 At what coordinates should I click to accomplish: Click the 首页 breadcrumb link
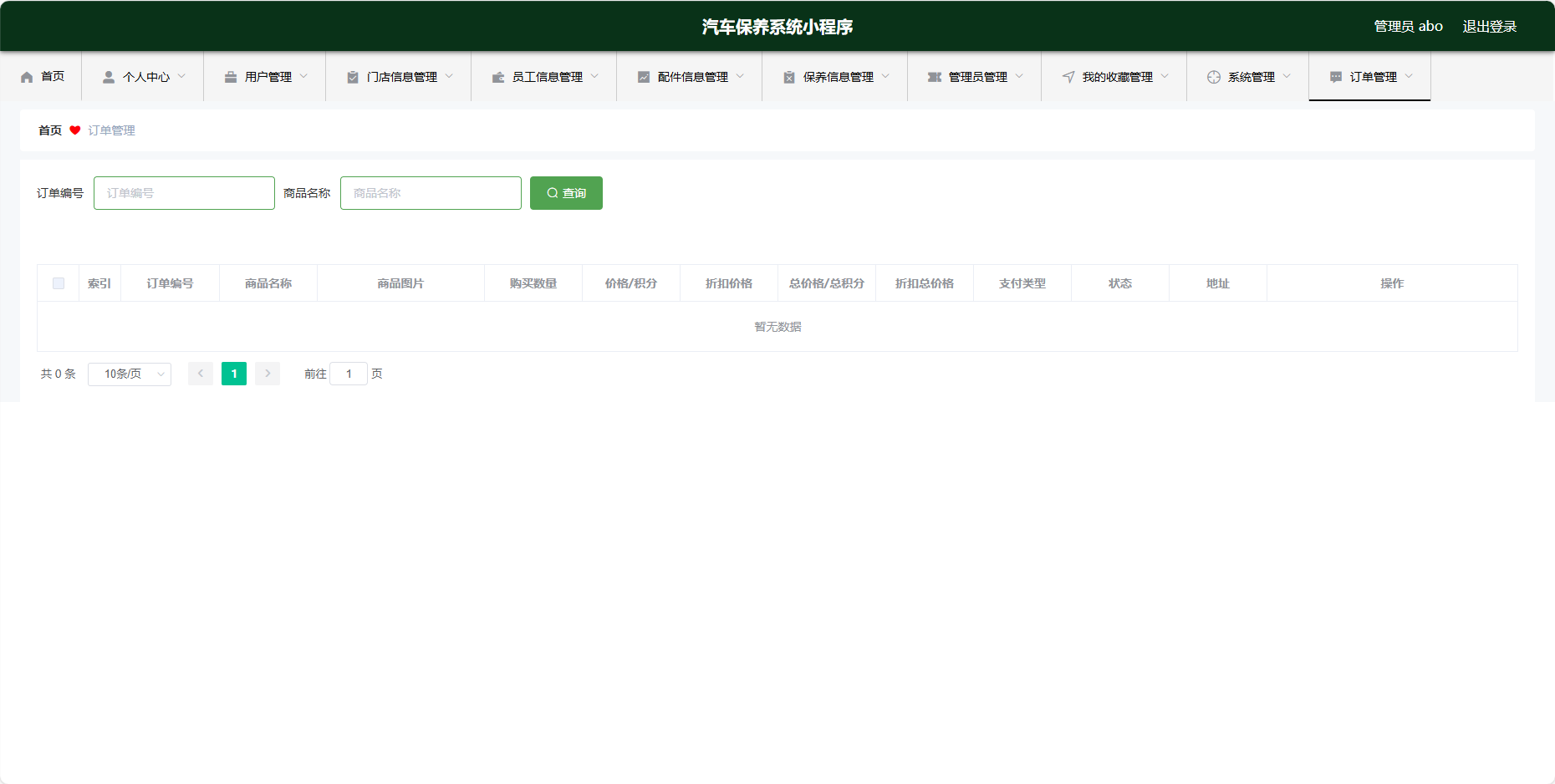[x=50, y=130]
